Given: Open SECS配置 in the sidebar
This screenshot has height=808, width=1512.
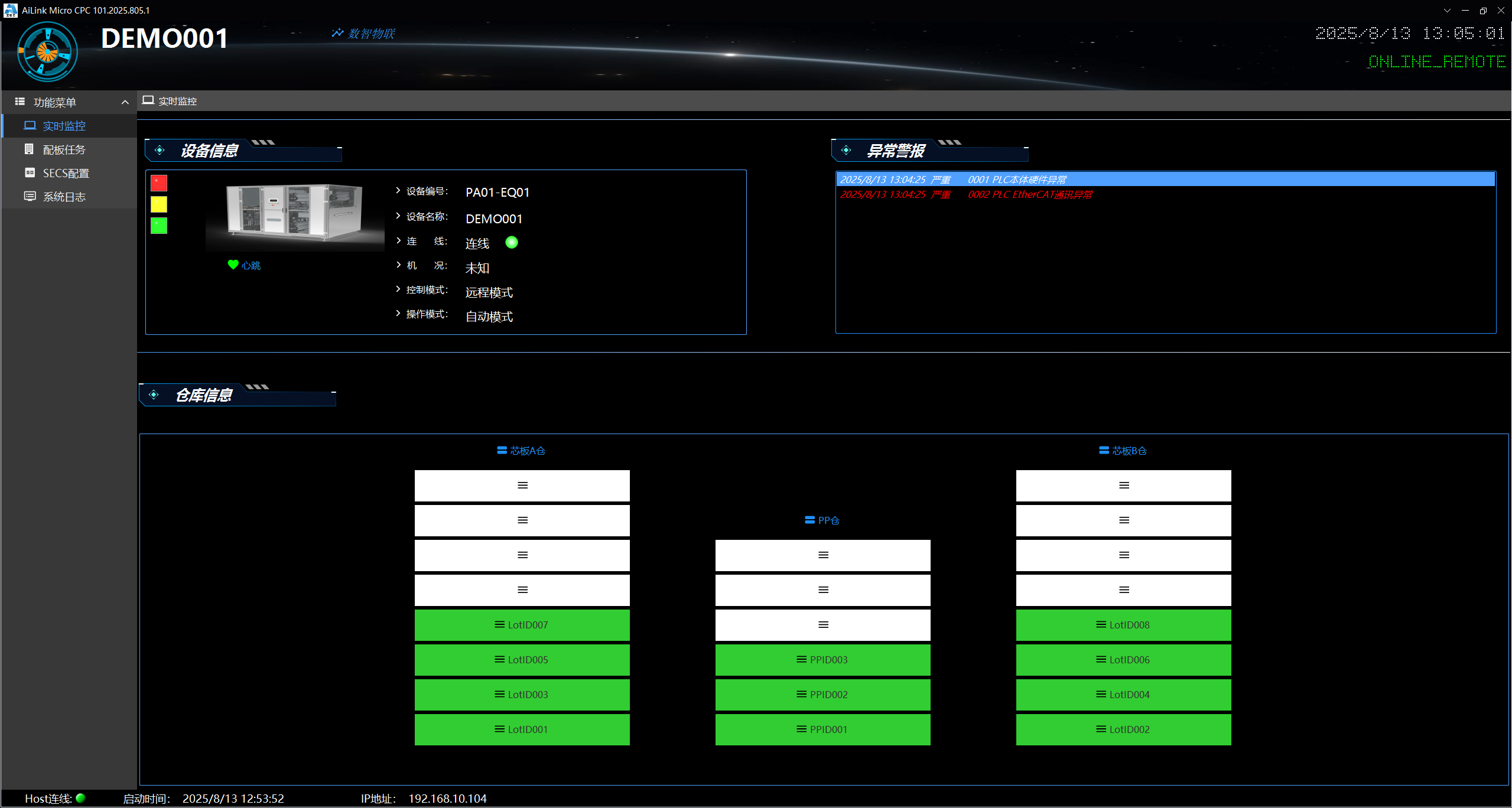Looking at the screenshot, I should (66, 173).
